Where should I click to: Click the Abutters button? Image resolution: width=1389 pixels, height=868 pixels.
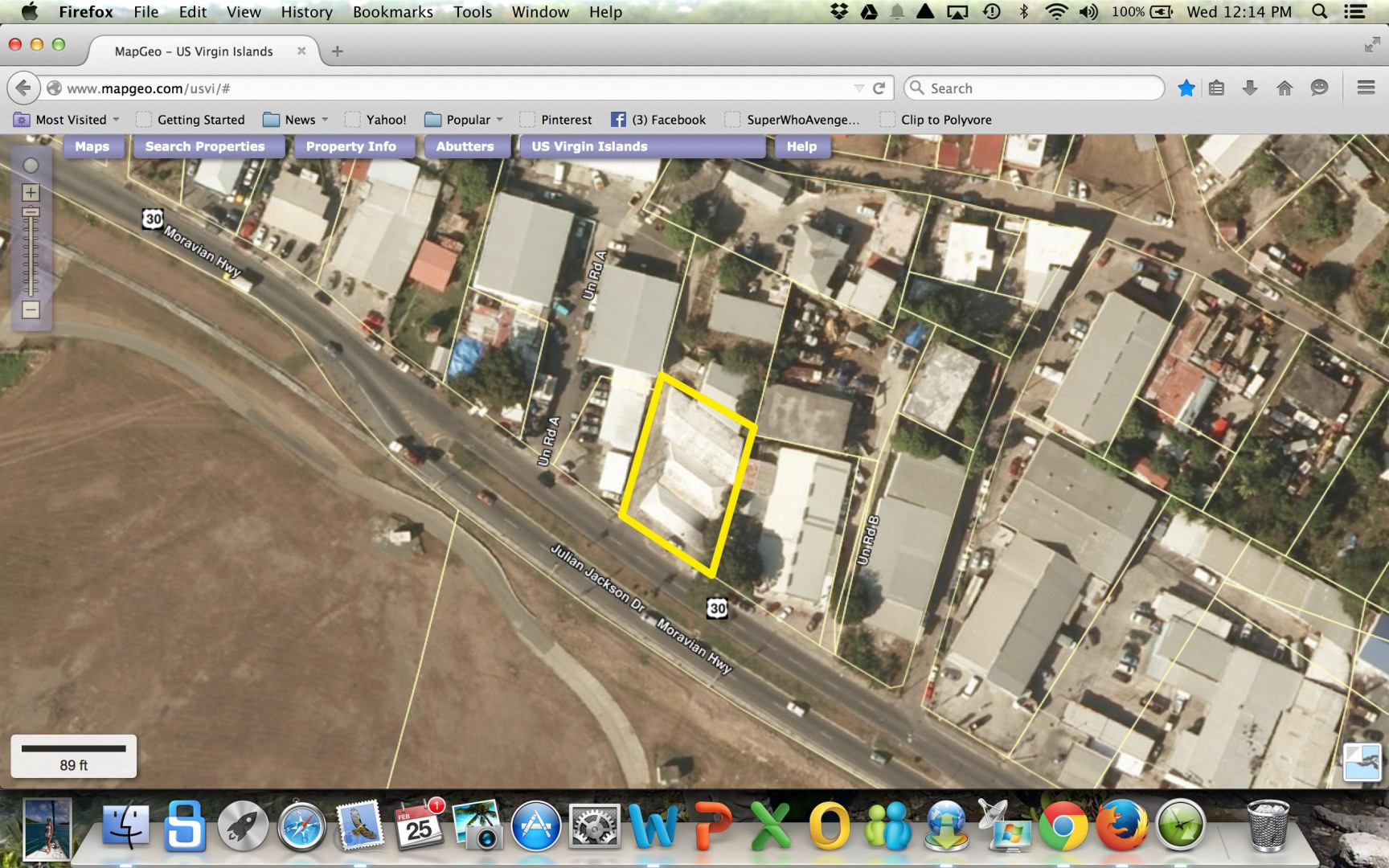coord(465,146)
